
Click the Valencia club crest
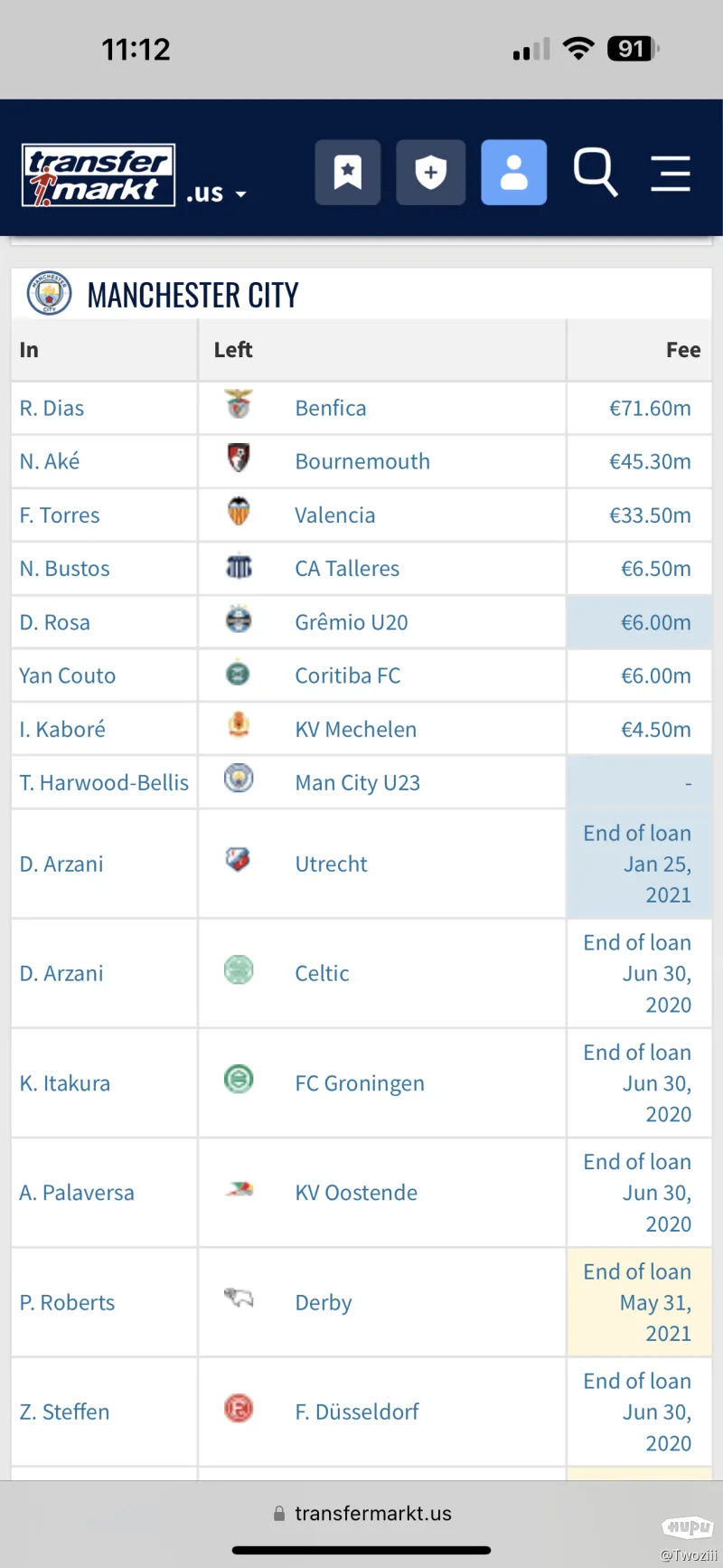tap(239, 512)
